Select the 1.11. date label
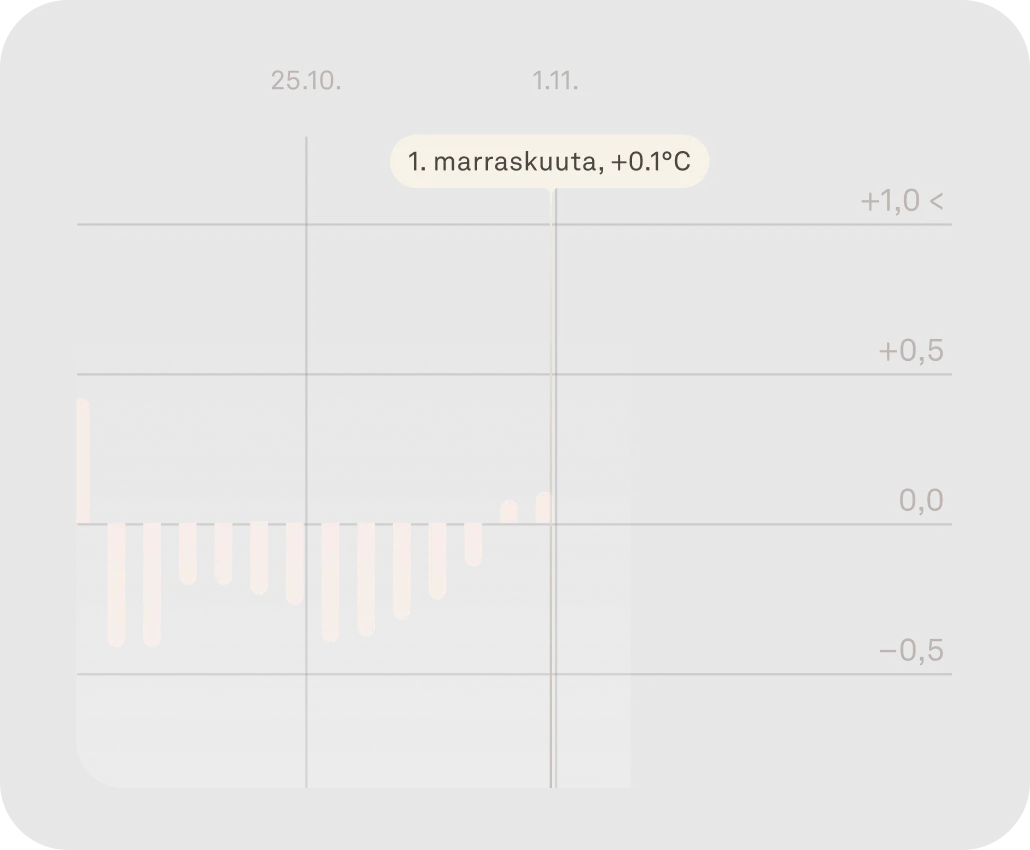Viewport: 1030px width, 850px height. coord(556,81)
